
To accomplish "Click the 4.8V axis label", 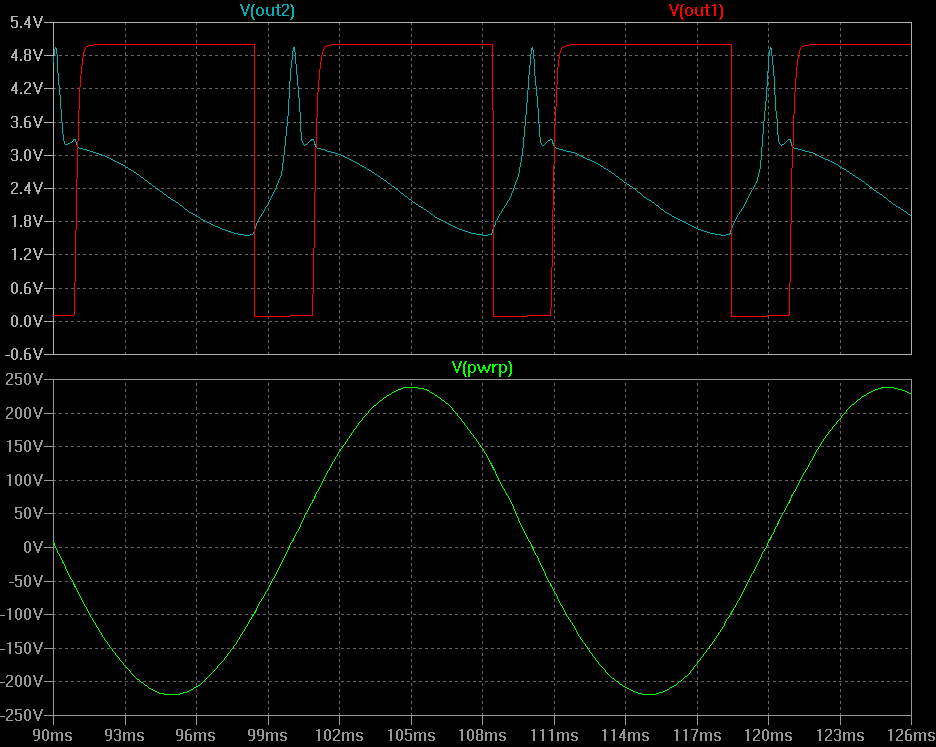I will point(27,56).
